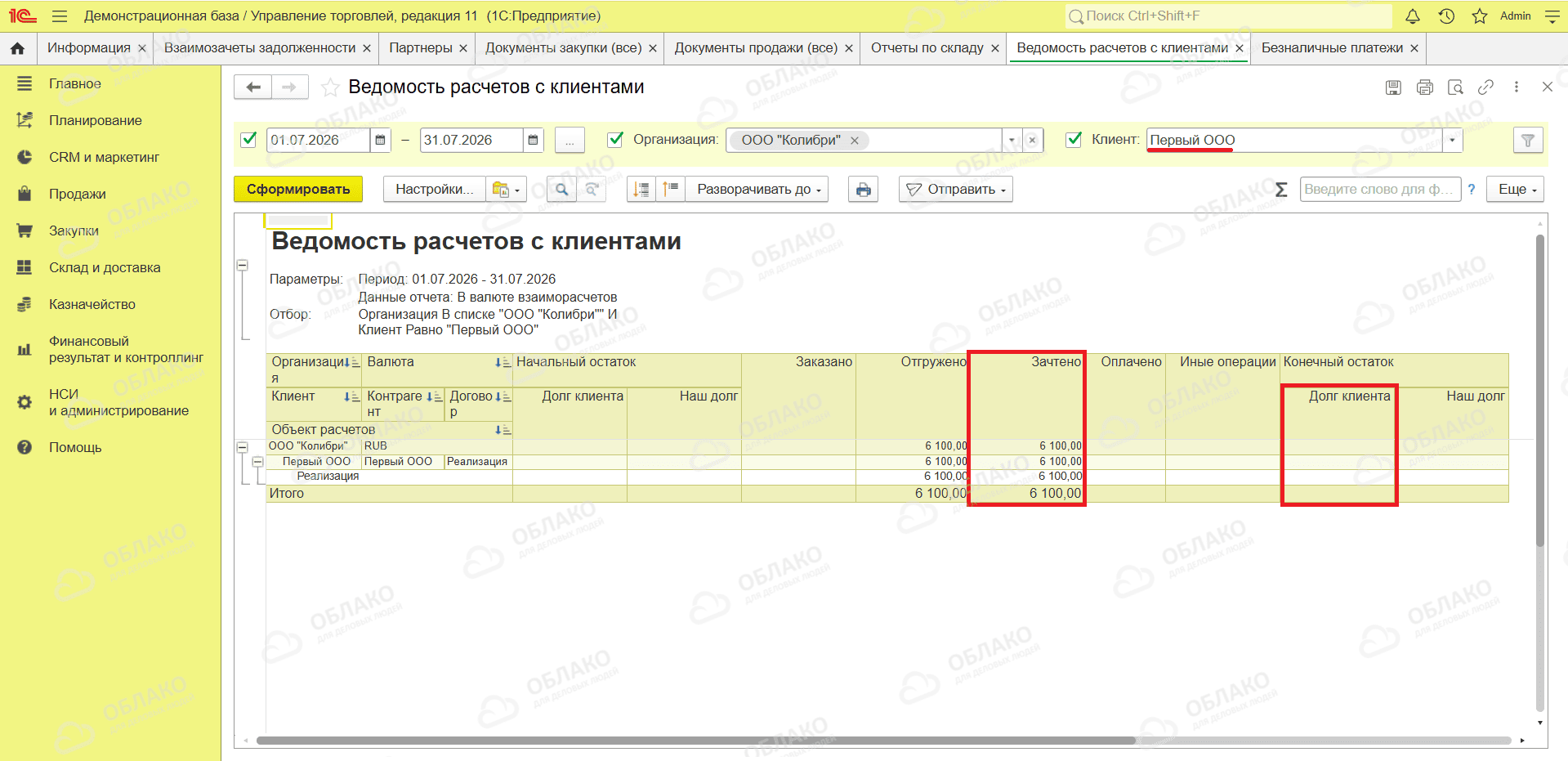The width and height of the screenshot is (1568, 761).
Task: Open print preview icon in header
Action: (1455, 87)
